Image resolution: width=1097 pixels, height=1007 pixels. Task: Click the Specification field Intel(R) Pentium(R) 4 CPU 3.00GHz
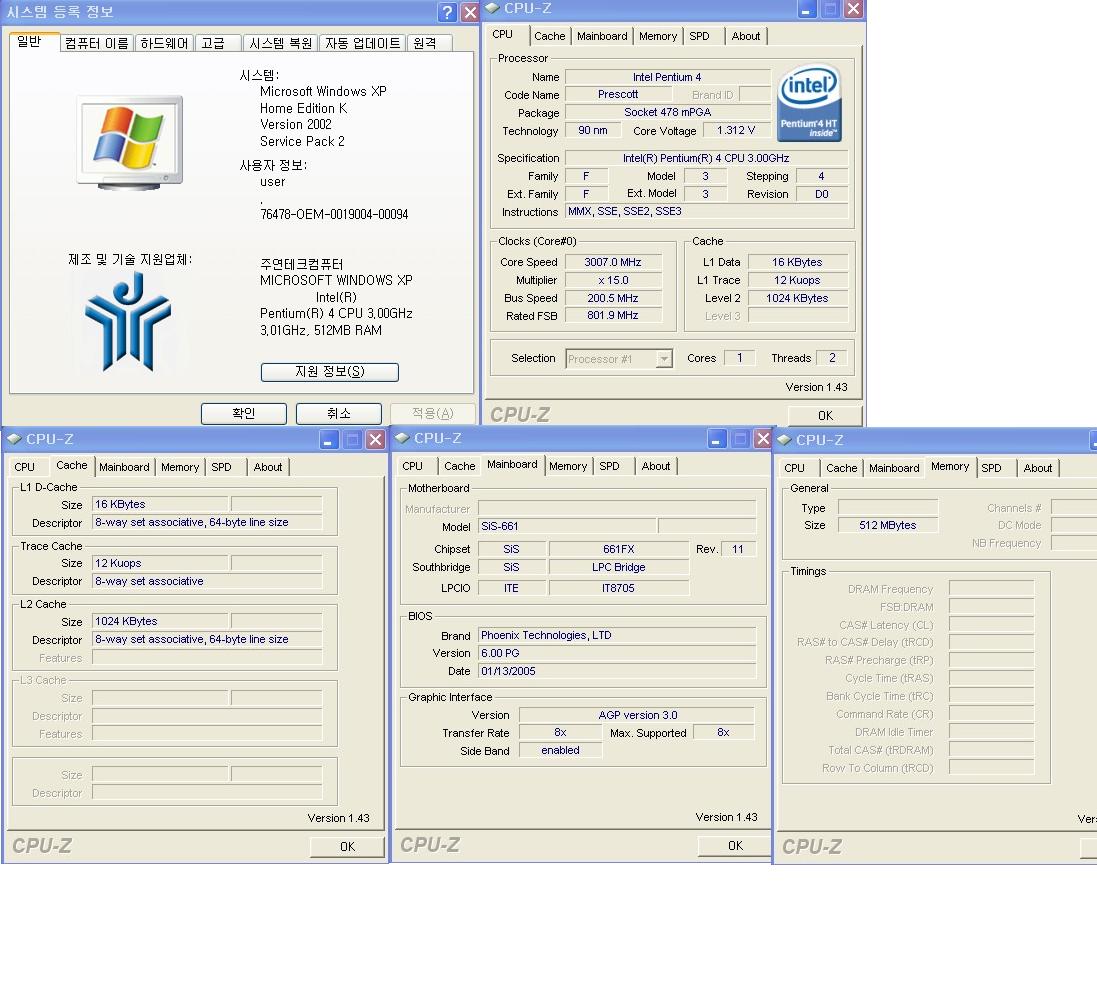707,158
